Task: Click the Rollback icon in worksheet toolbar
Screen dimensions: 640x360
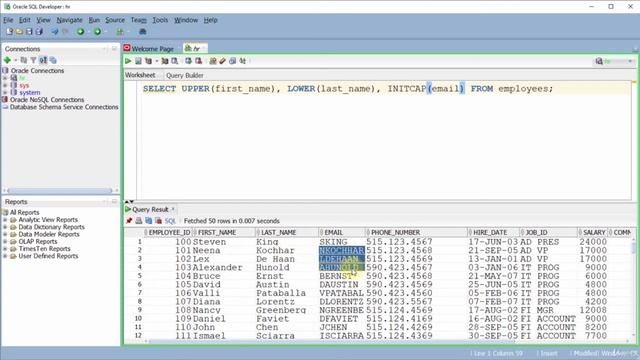Action: click(x=198, y=61)
